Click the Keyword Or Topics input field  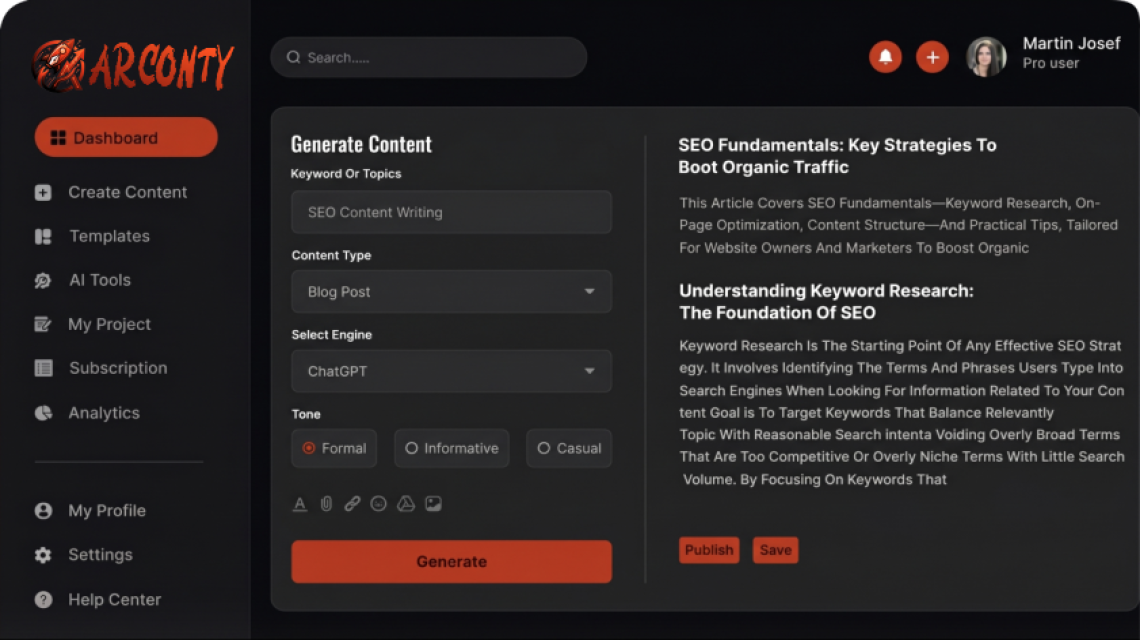pos(451,212)
